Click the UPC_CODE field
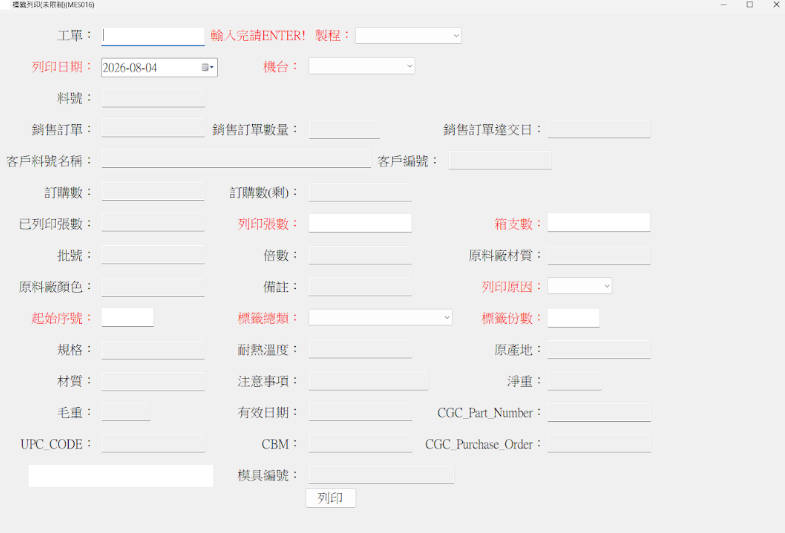The height and width of the screenshot is (533, 785). pos(153,444)
